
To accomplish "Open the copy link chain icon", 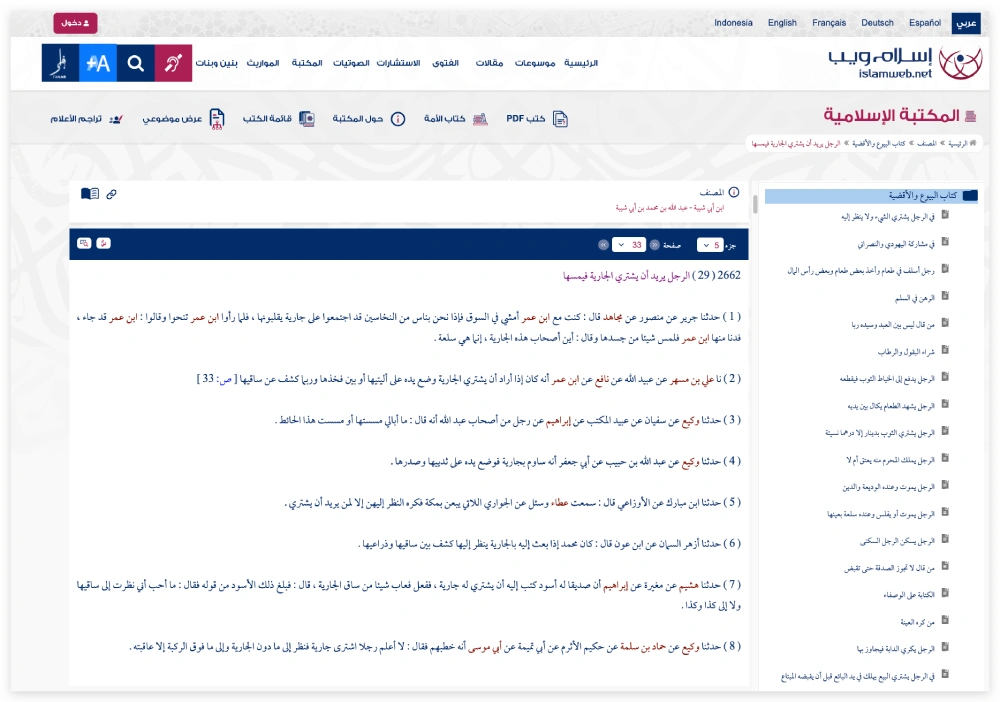I will point(111,194).
